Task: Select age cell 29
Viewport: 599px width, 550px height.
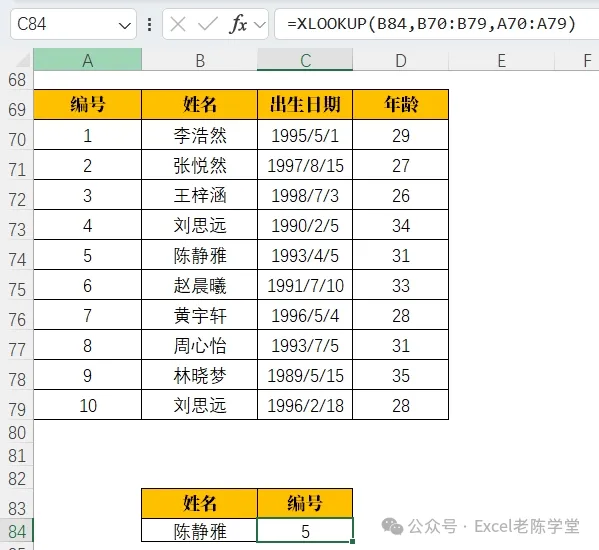Action: click(x=400, y=135)
